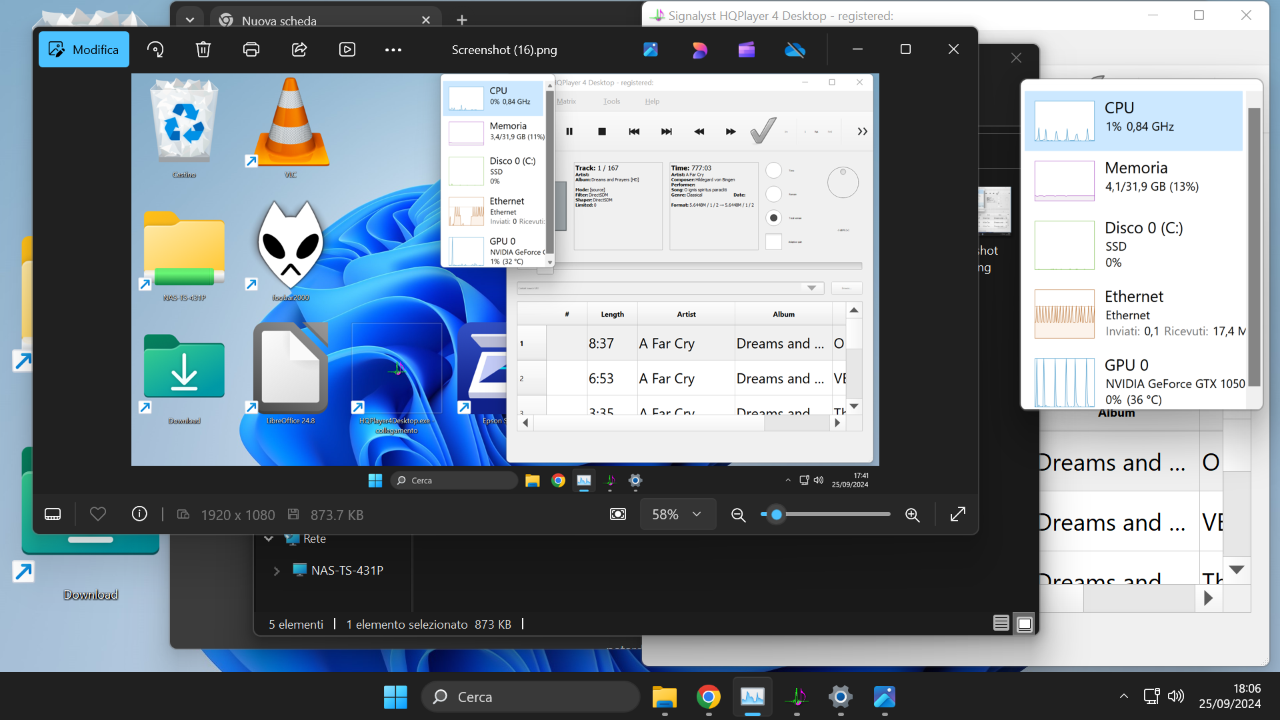Open the three-dots more options menu
The width and height of the screenshot is (1280, 720).
tap(393, 49)
